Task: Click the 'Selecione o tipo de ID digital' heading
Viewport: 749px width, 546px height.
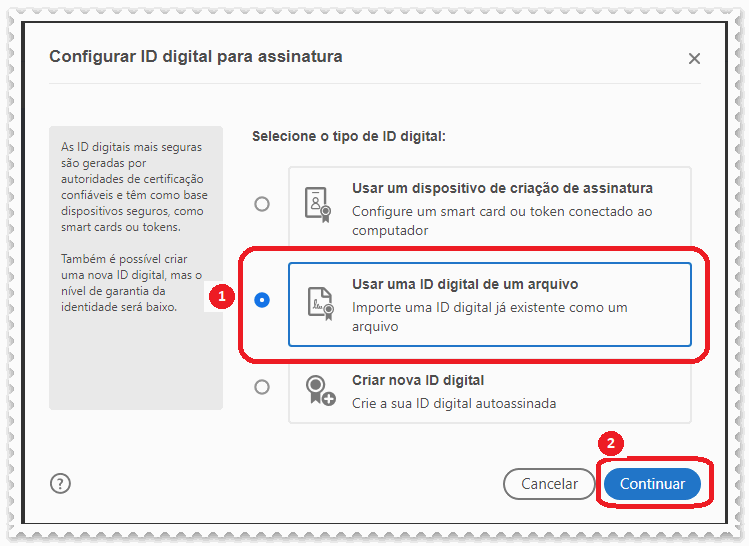Action: (348, 136)
